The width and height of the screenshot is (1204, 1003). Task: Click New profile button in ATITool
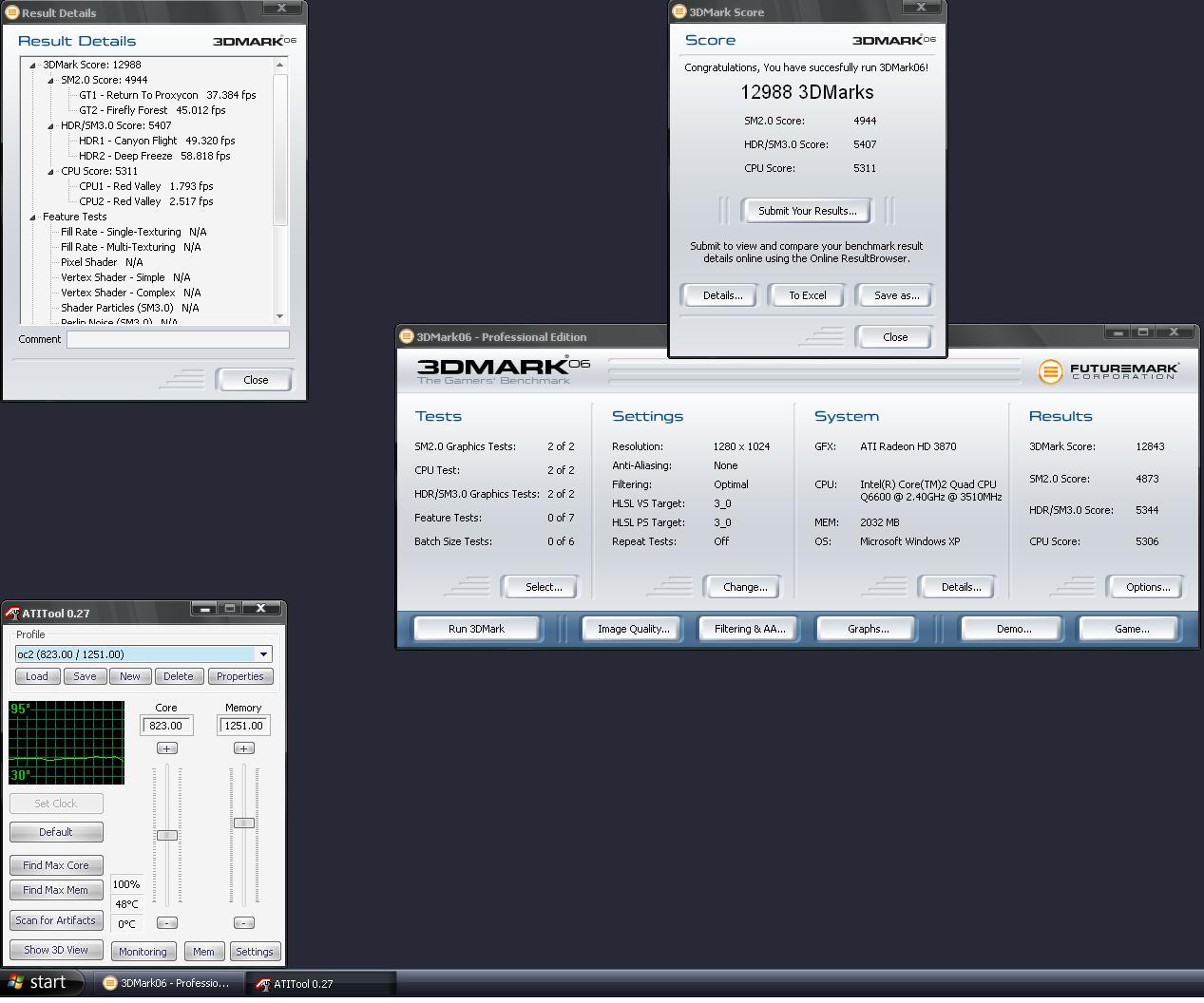coord(130,676)
